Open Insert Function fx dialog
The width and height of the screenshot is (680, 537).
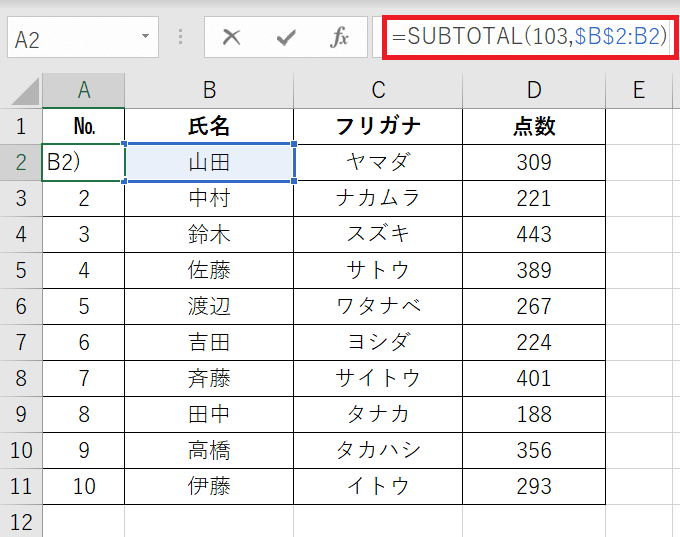coord(339,37)
